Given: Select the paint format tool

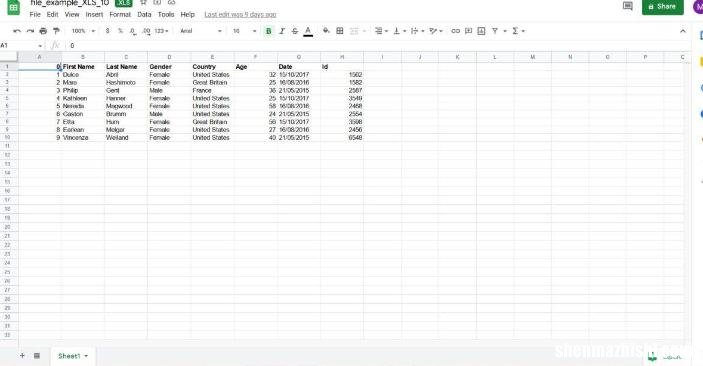Looking at the screenshot, I should pos(56,31).
